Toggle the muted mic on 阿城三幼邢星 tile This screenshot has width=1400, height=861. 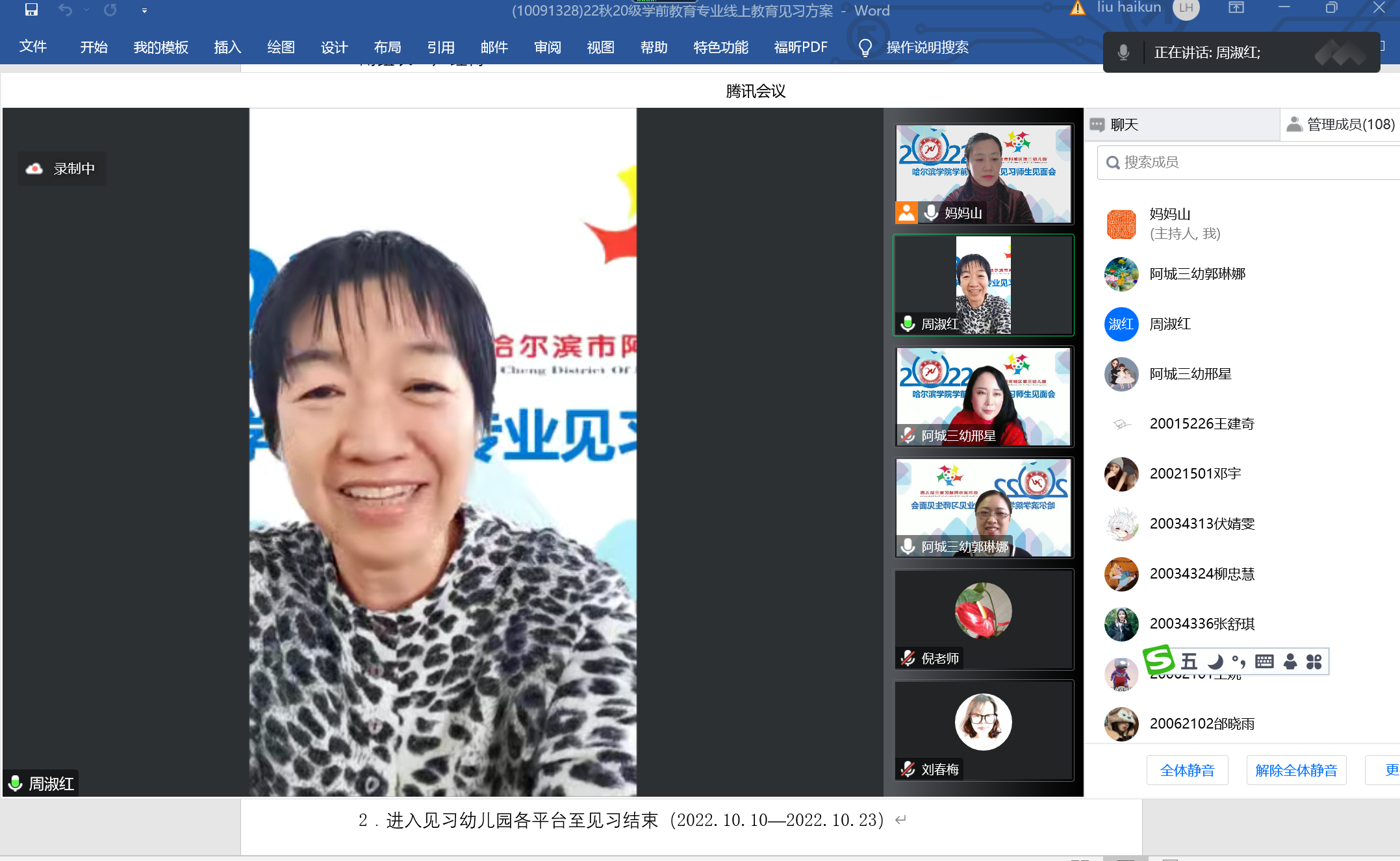point(908,435)
